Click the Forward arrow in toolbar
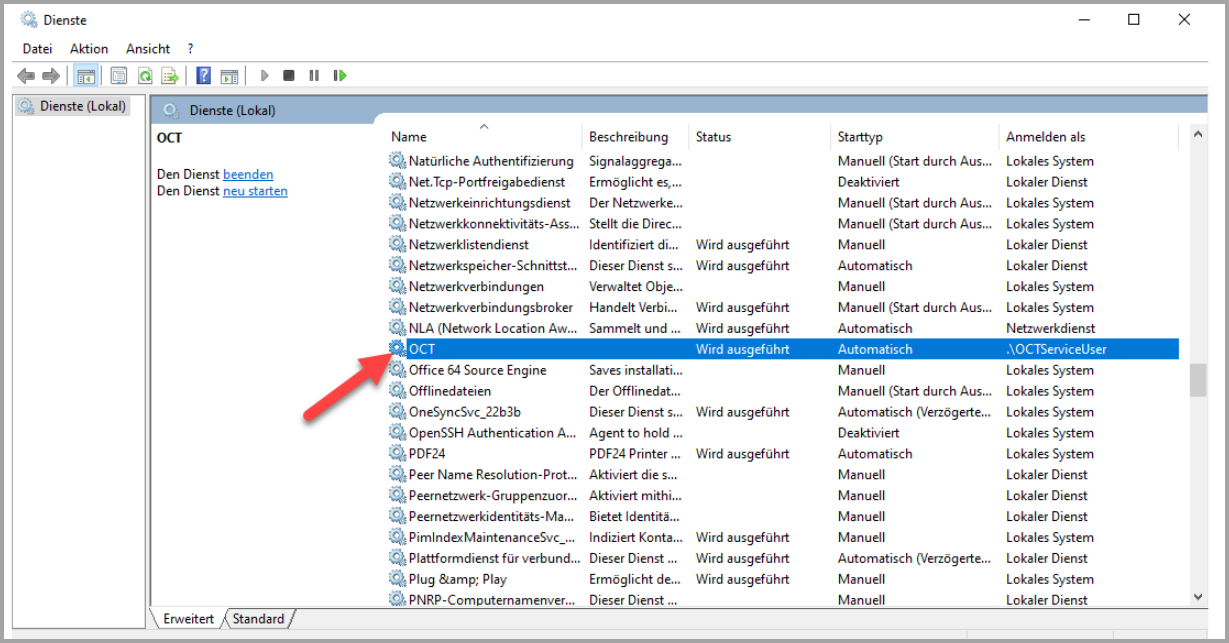The image size is (1229, 643). (51, 76)
